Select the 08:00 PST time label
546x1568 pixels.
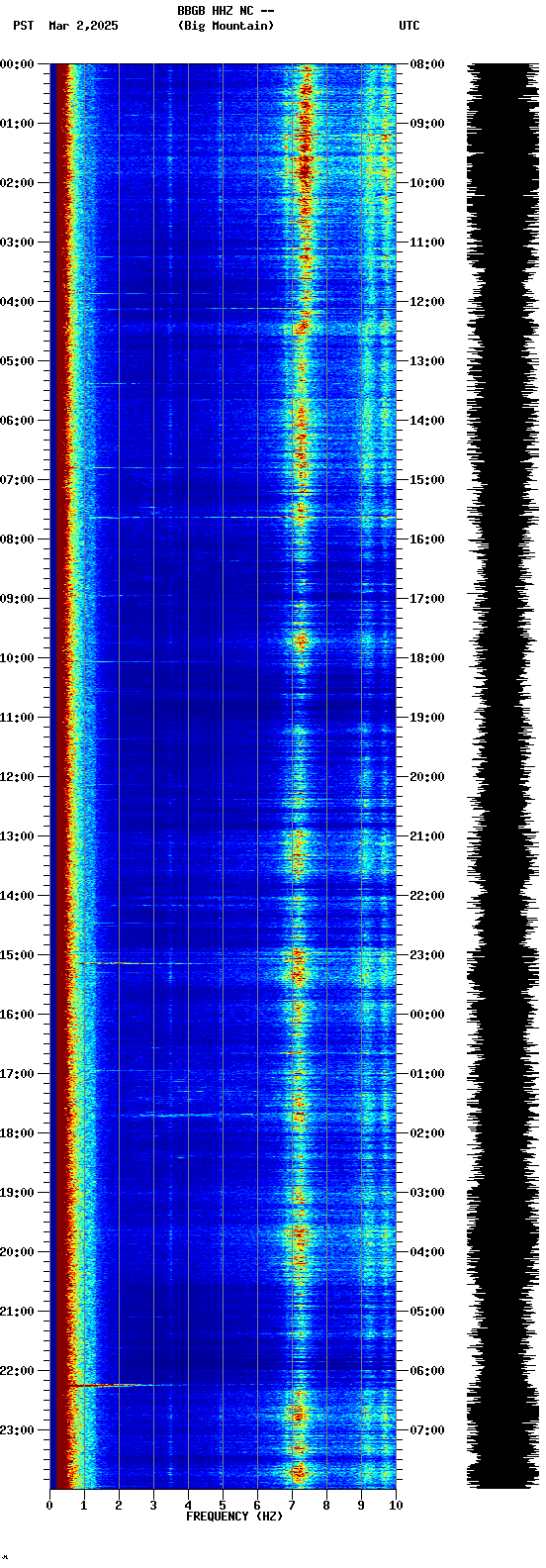[x=18, y=539]
